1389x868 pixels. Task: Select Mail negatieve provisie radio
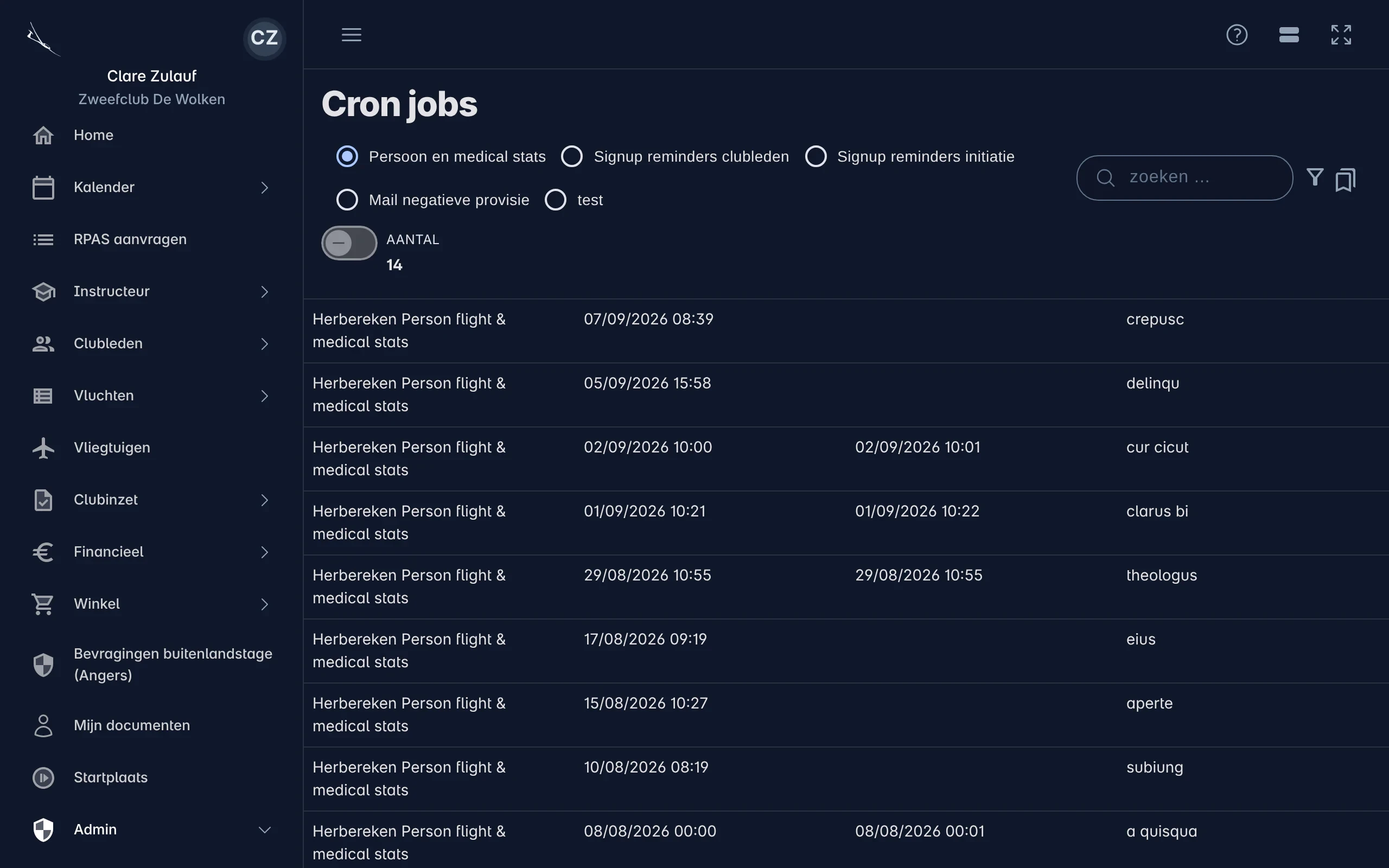tap(347, 200)
